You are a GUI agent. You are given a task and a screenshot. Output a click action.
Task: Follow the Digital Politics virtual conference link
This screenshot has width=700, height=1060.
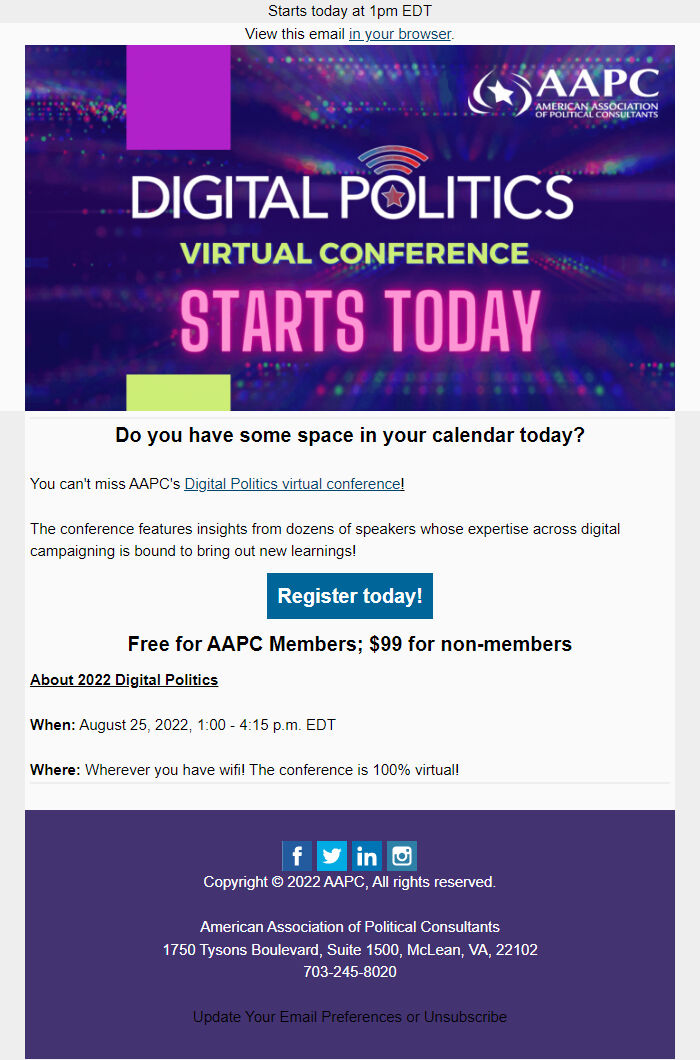292,484
